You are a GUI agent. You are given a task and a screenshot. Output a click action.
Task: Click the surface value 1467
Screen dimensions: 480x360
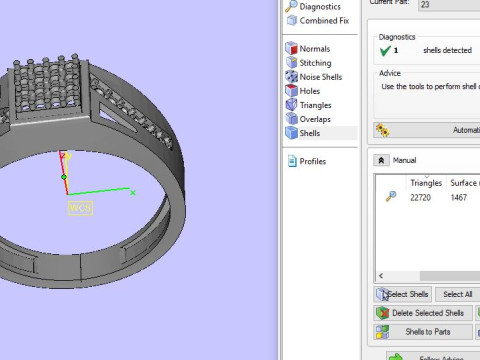[x=459, y=197]
